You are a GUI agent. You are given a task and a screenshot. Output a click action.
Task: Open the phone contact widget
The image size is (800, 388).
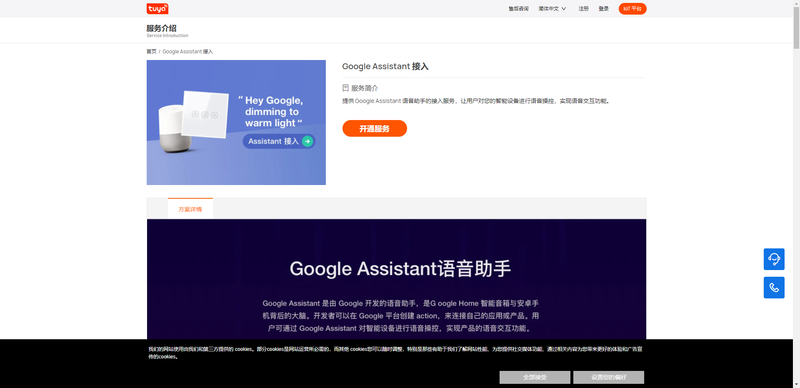[774, 287]
